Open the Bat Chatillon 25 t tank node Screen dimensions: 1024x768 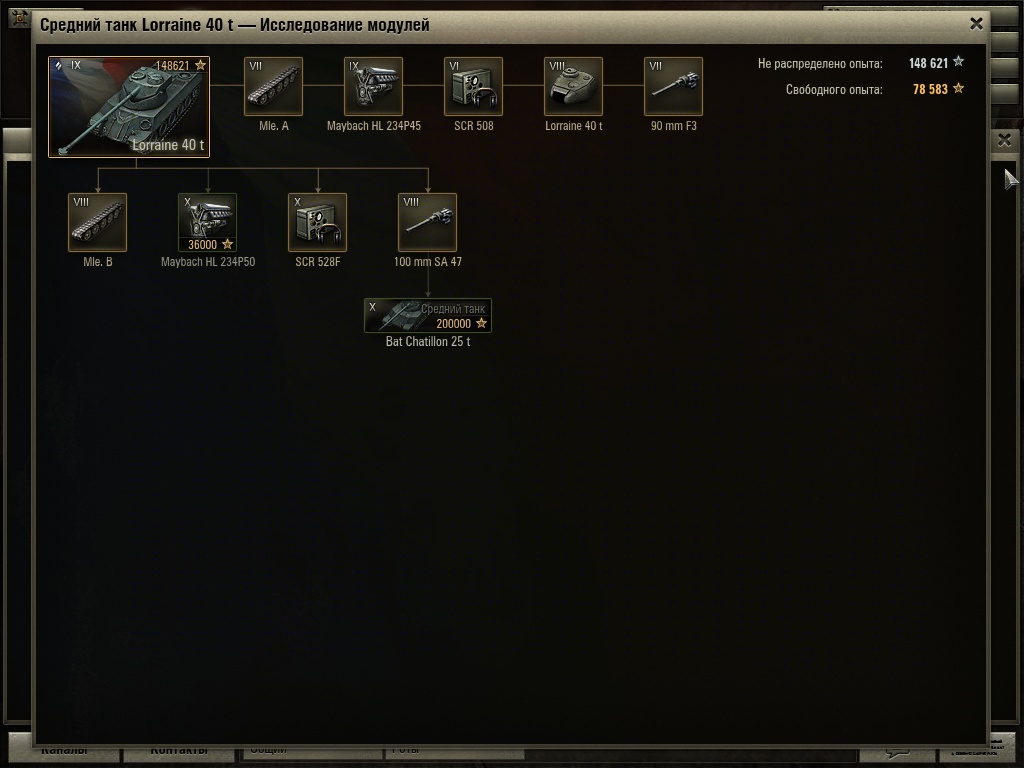[x=428, y=315]
